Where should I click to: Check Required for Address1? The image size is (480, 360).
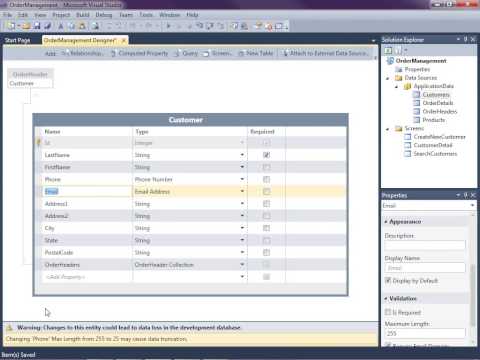tap(266, 204)
